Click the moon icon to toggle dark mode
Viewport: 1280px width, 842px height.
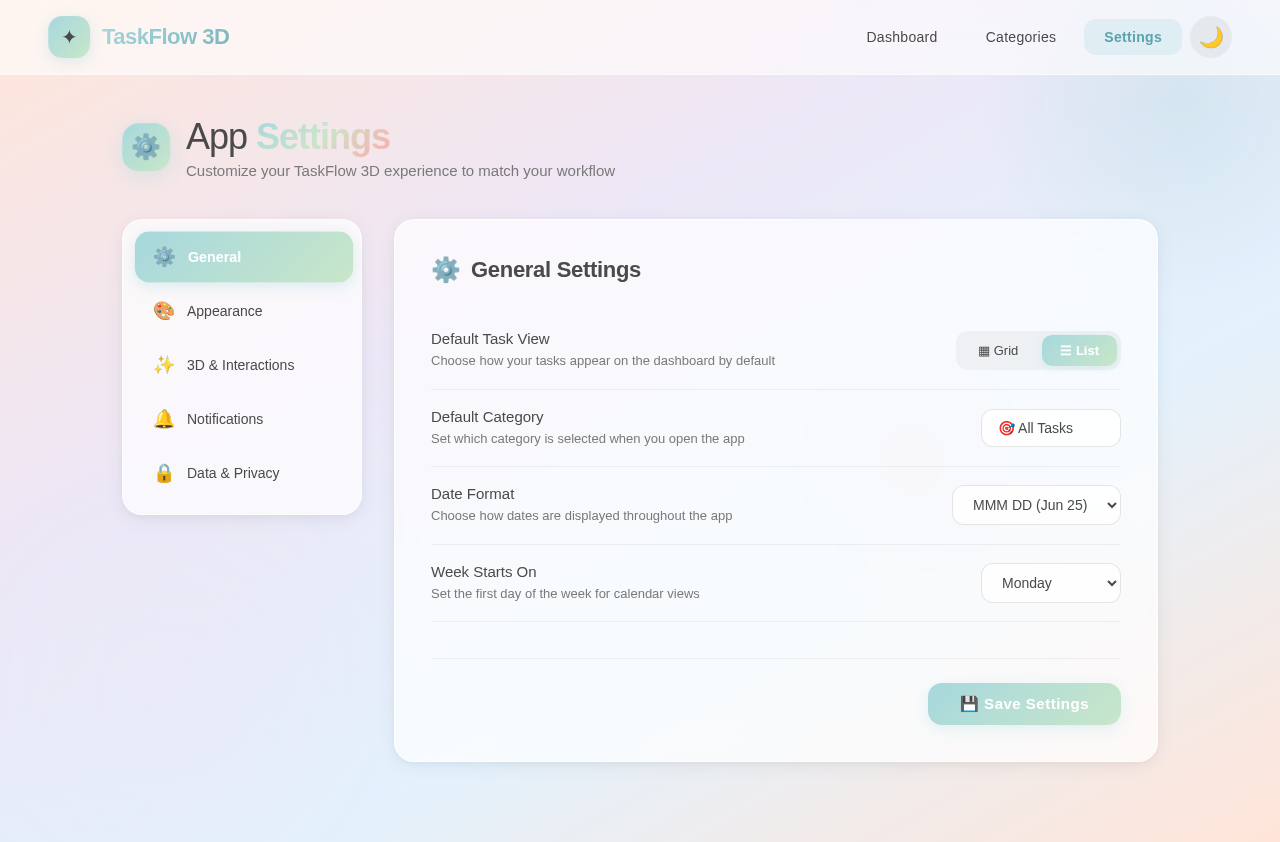1209,37
